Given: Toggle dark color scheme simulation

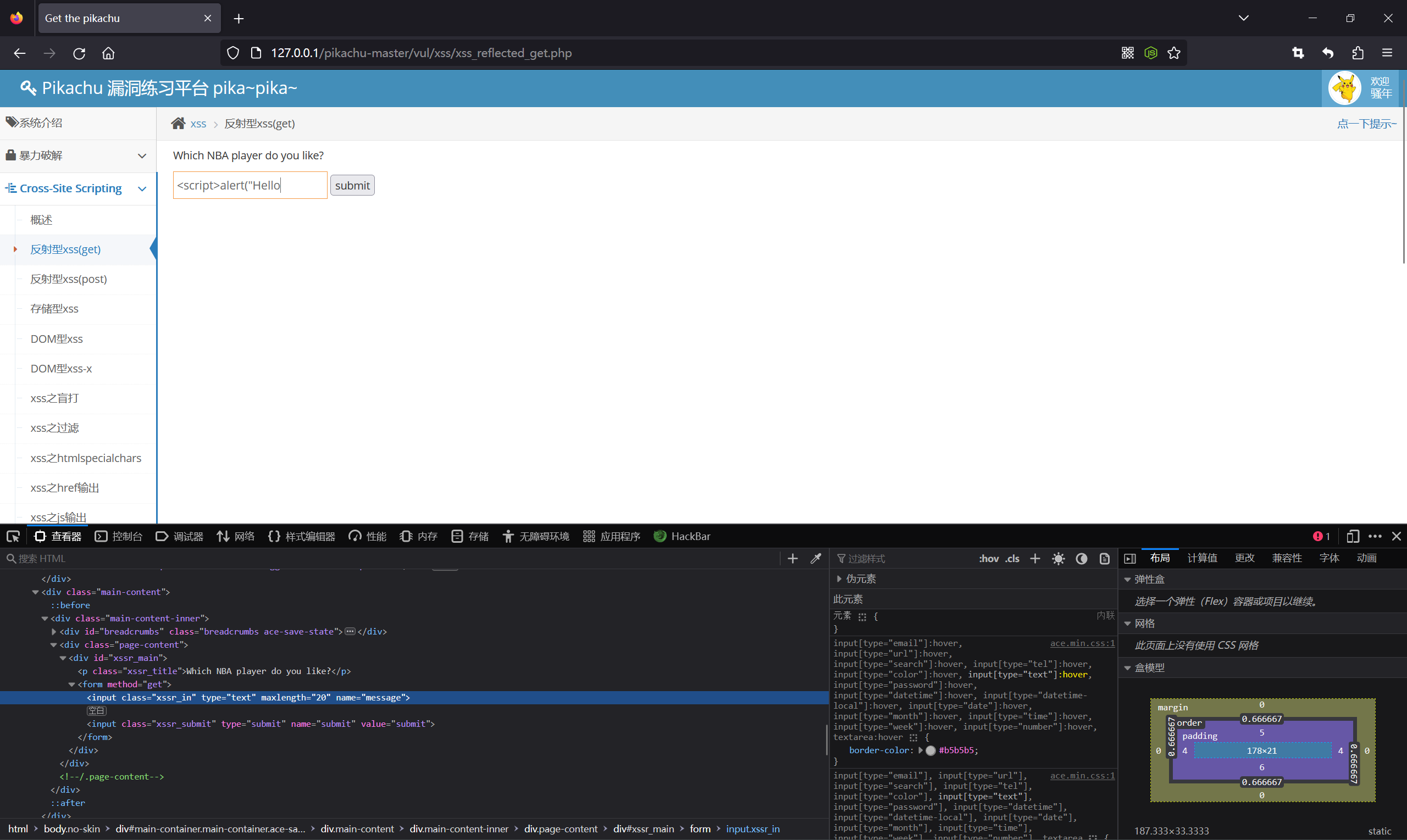Looking at the screenshot, I should (1082, 559).
